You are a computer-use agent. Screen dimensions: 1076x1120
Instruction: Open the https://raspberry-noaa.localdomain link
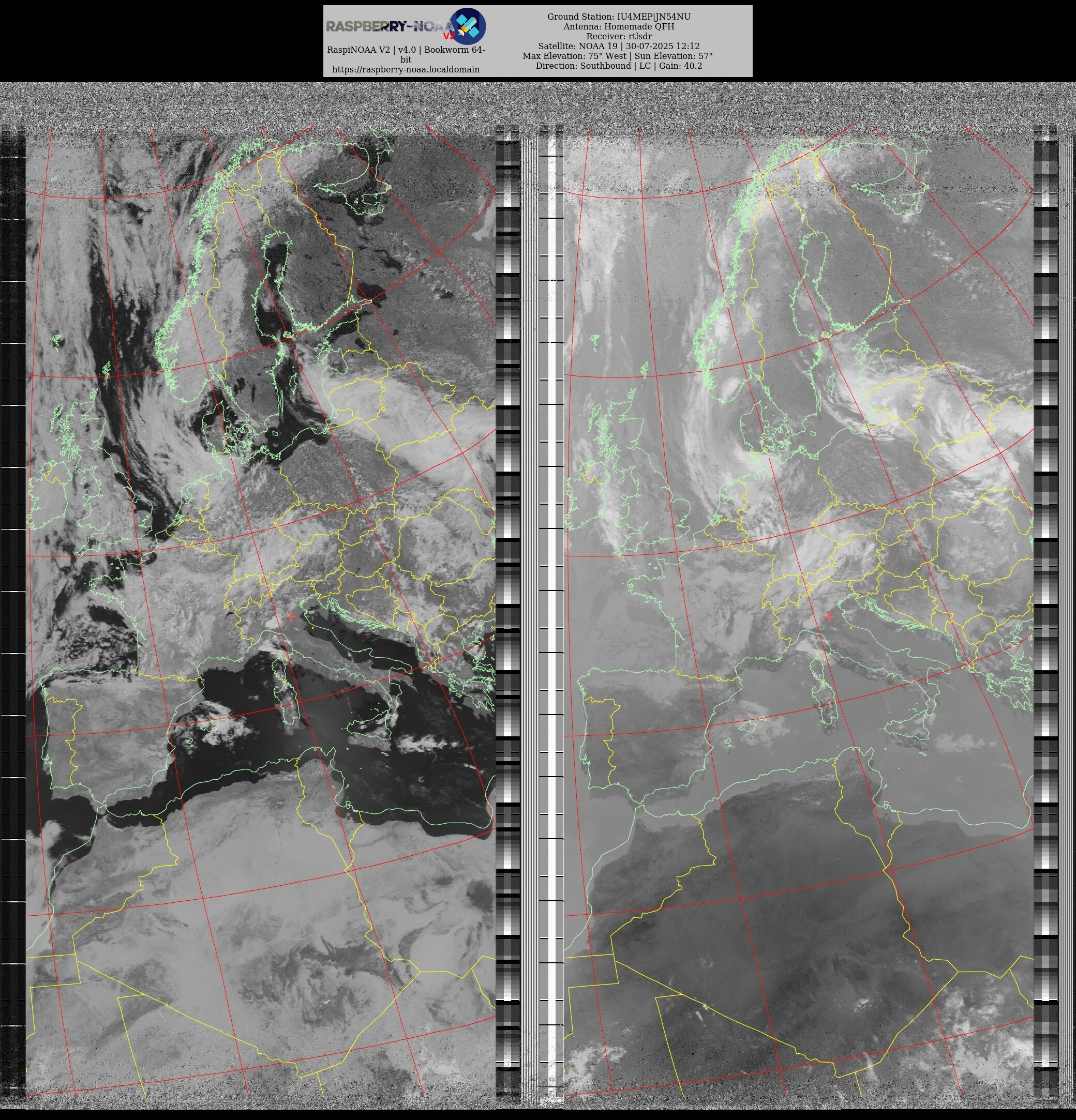(406, 69)
